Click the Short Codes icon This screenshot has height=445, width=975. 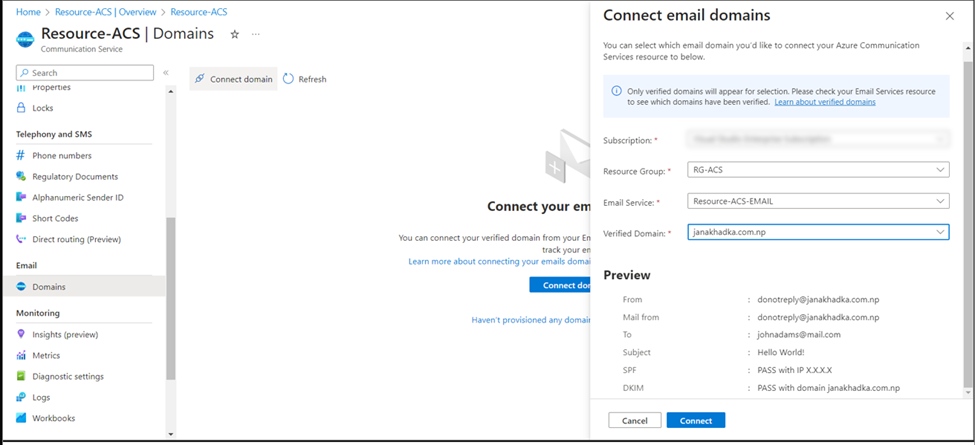tap(21, 218)
